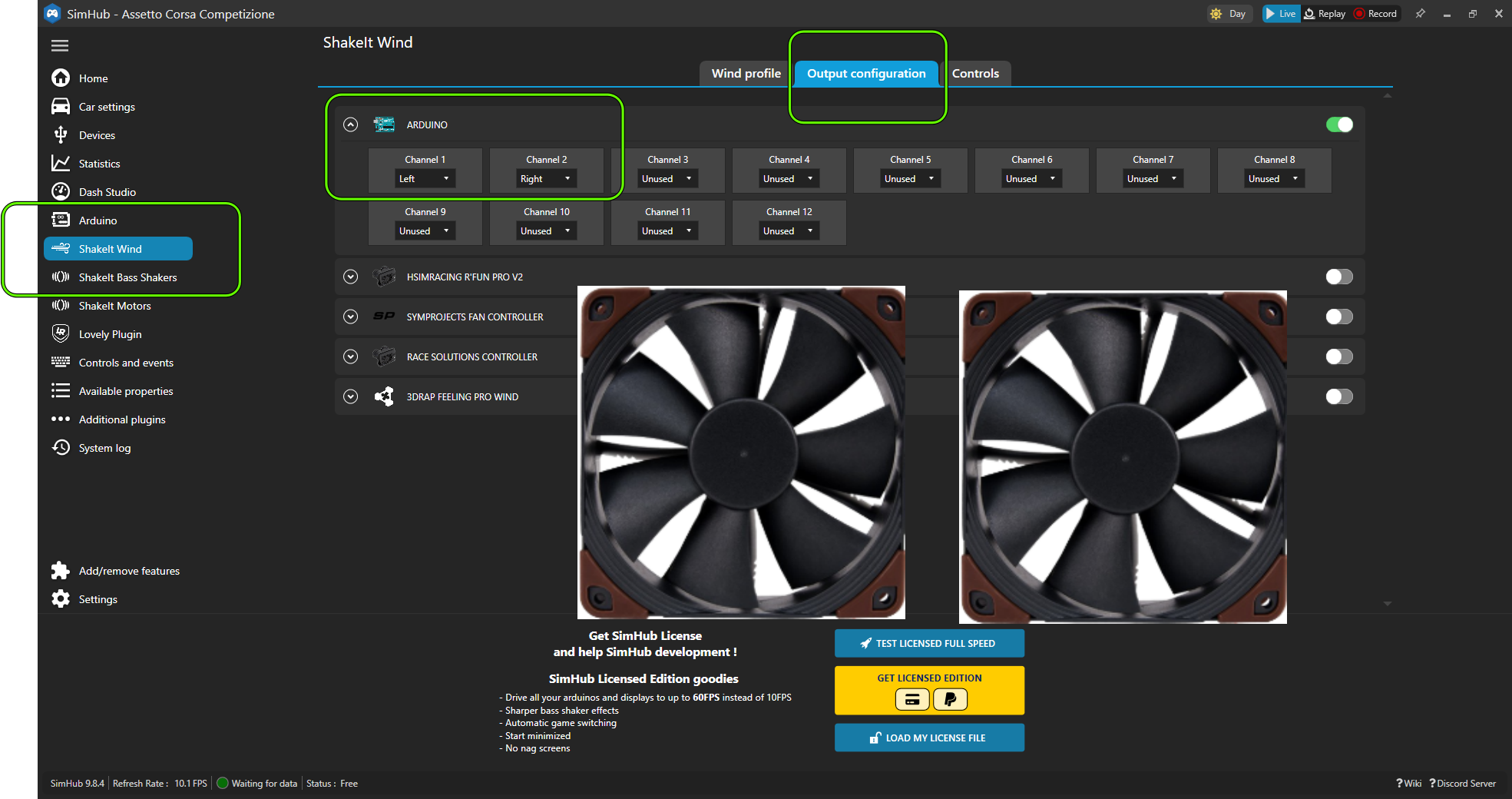Enable the Race Solutions Controller toggle
The width and height of the screenshot is (1512, 799).
(1339, 356)
